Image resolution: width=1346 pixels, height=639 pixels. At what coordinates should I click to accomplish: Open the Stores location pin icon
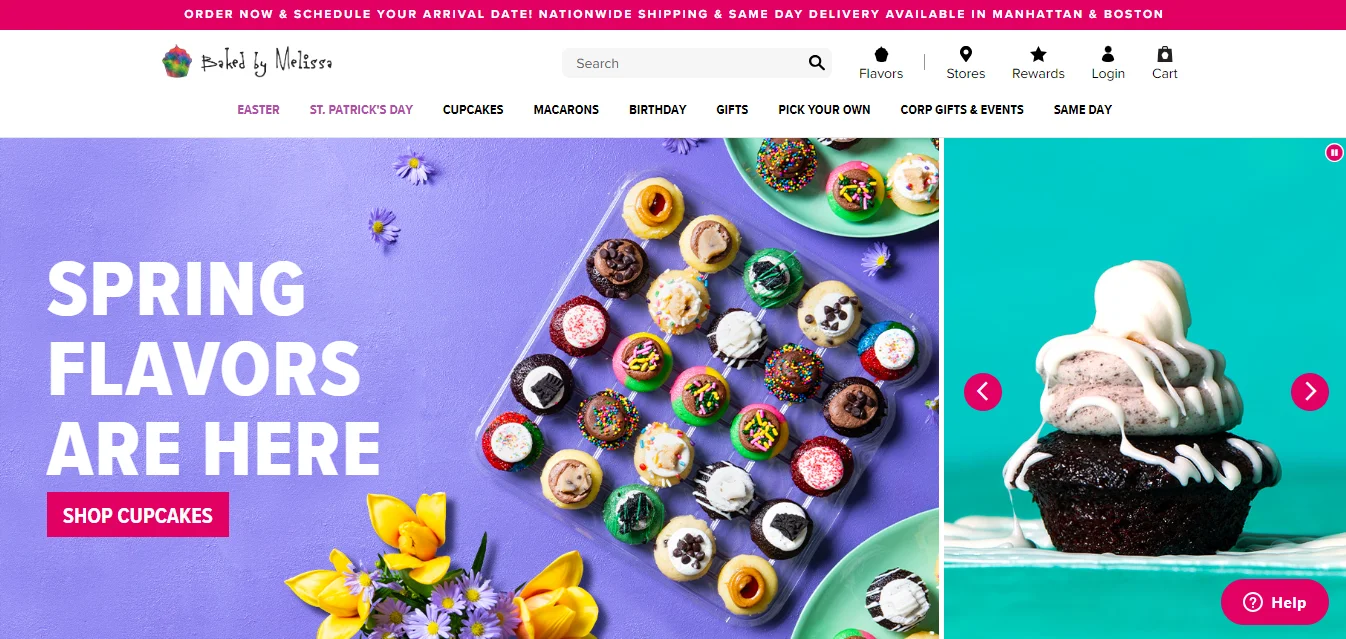(x=965, y=55)
